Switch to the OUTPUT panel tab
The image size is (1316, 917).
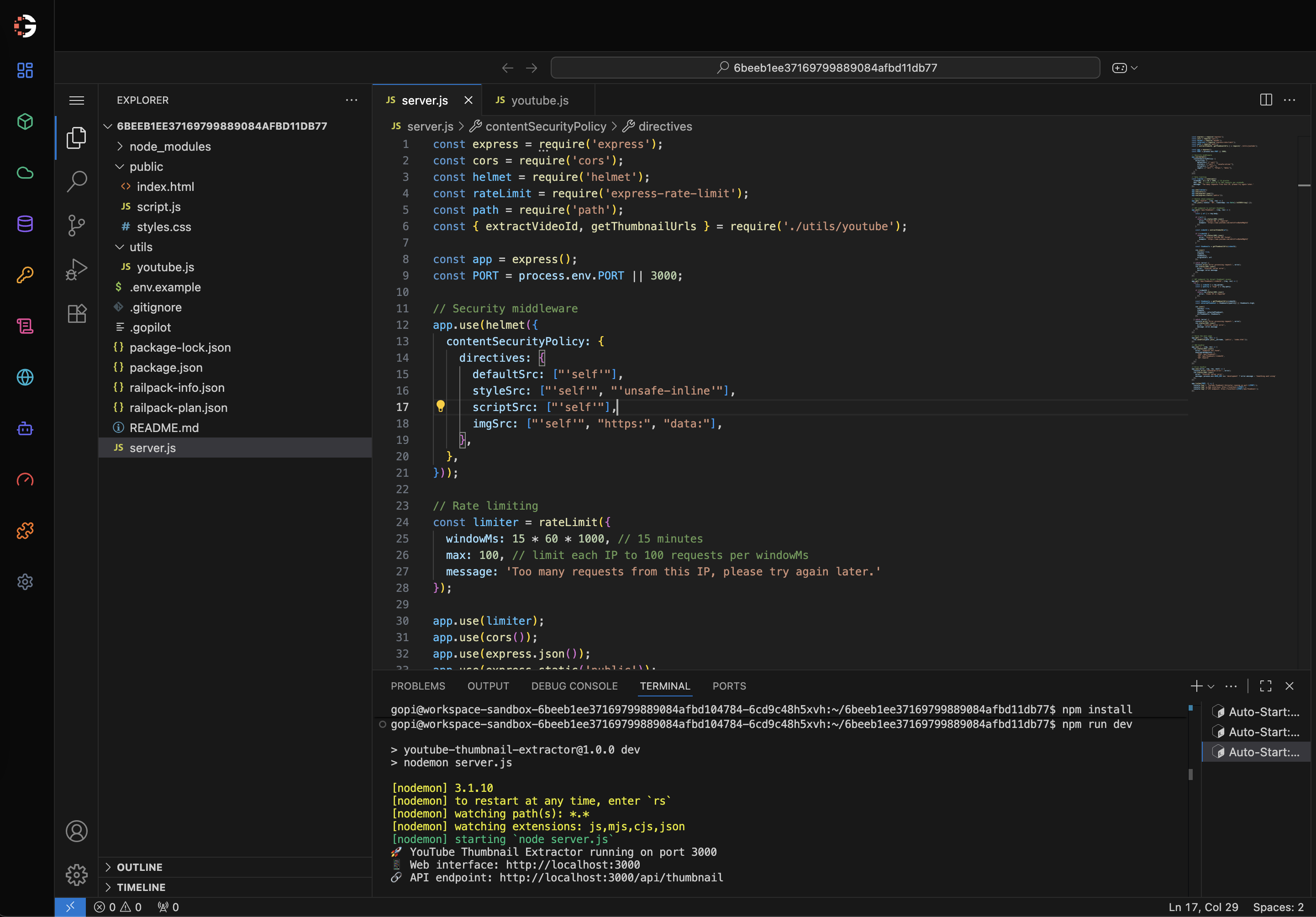(x=488, y=686)
